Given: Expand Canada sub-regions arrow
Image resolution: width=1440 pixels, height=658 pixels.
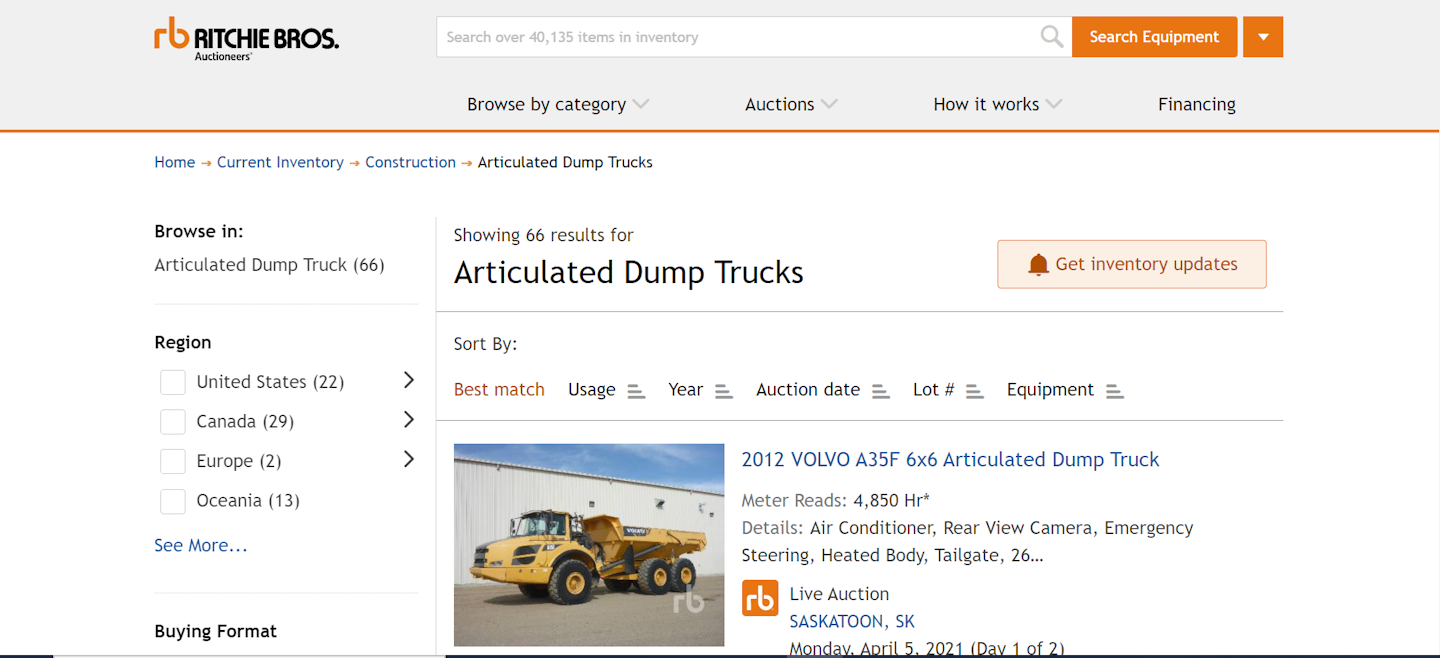Looking at the screenshot, I should point(408,420).
